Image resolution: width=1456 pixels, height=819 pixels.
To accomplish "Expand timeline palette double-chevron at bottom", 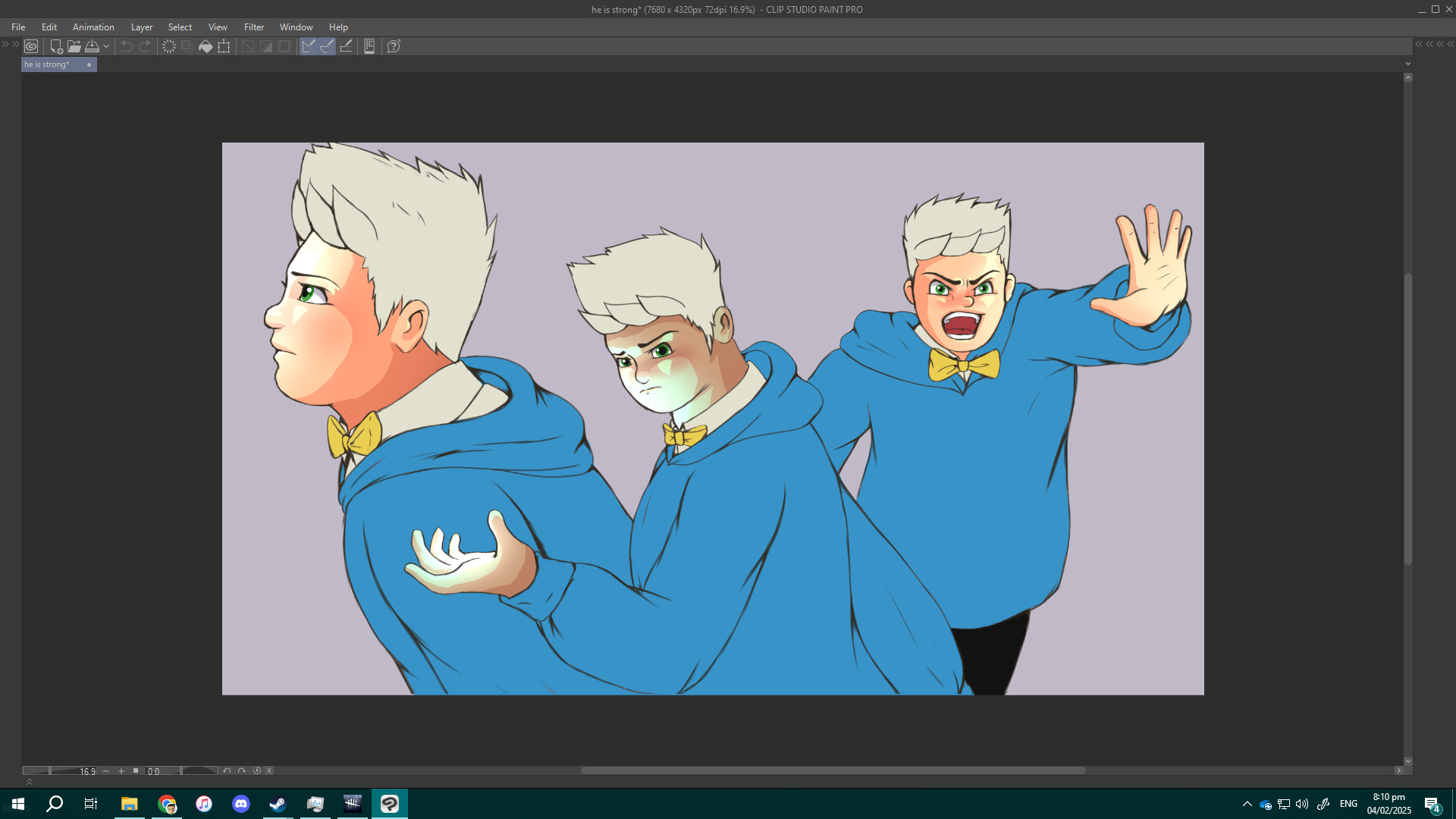I will coord(30,782).
